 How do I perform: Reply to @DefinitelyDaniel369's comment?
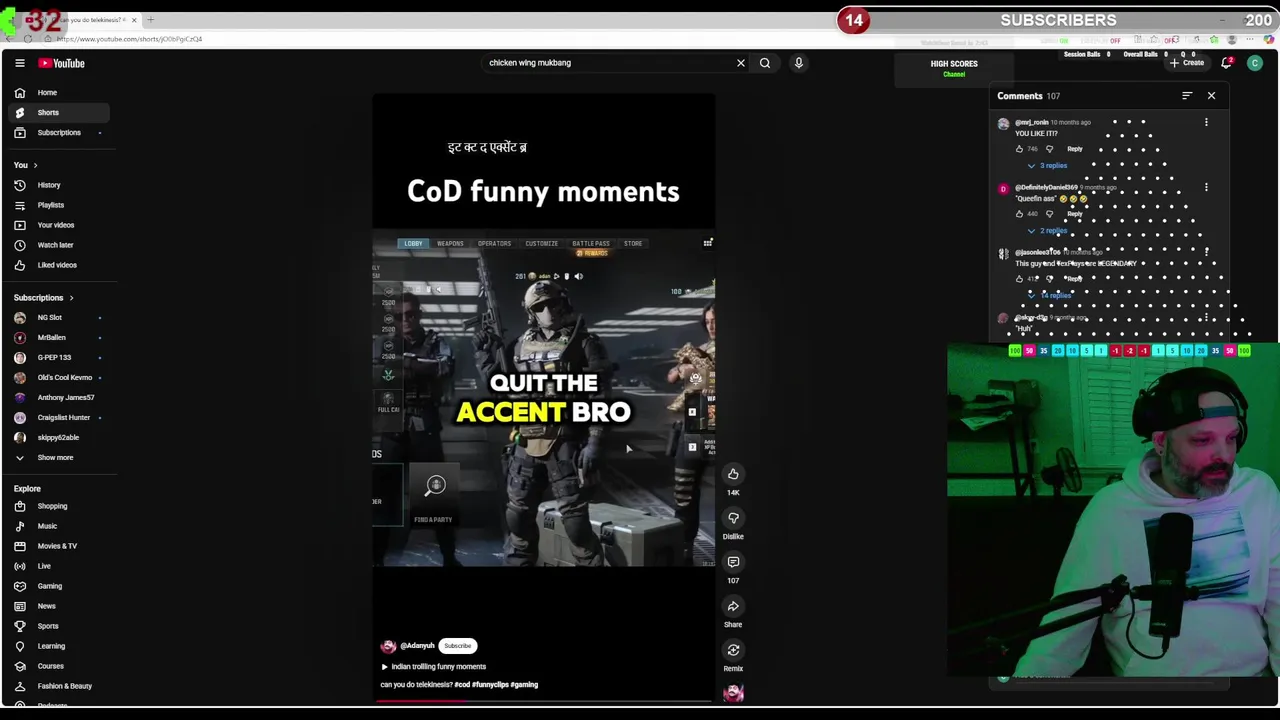pos(1075,214)
